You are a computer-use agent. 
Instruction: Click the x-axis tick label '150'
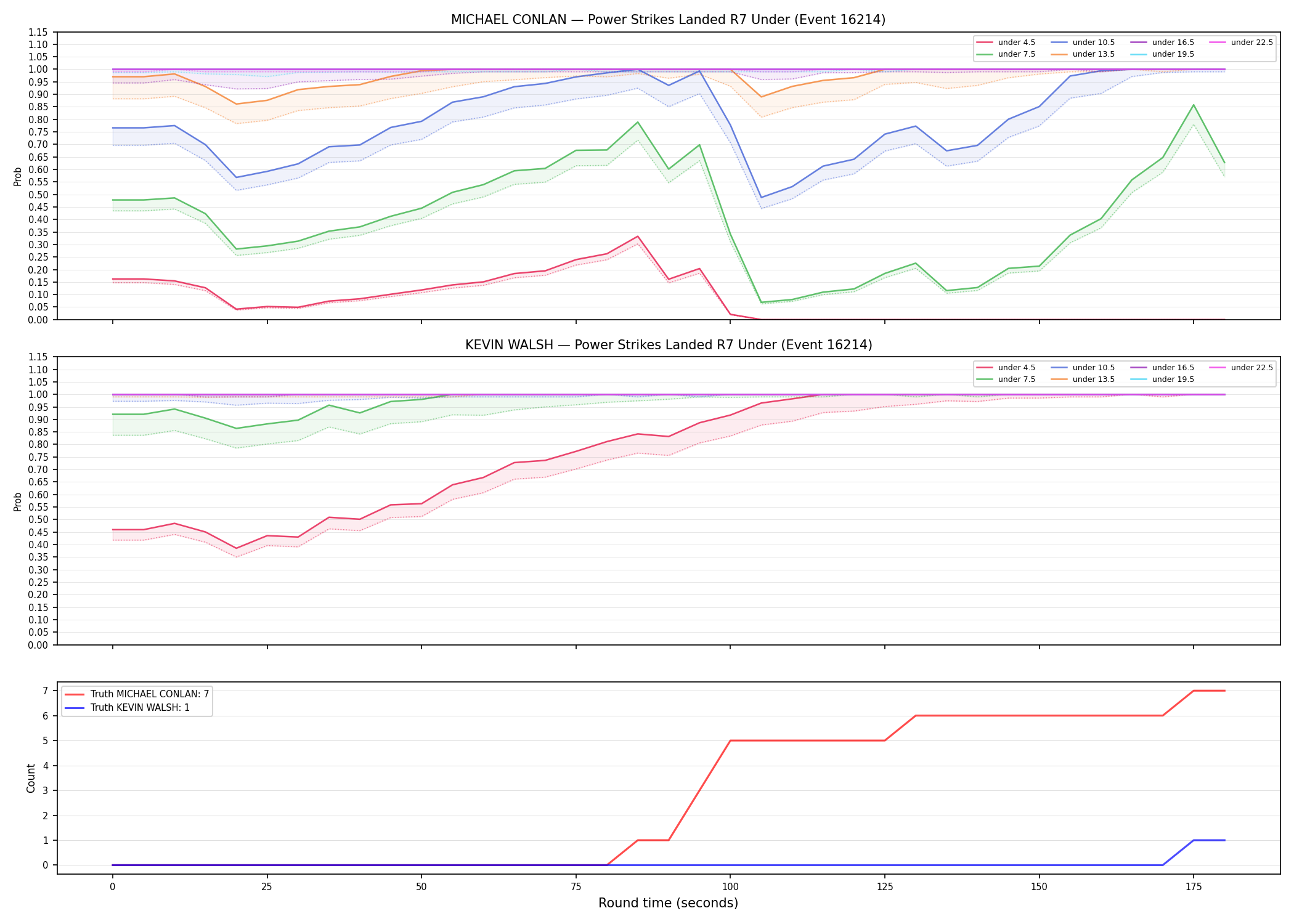(1039, 887)
